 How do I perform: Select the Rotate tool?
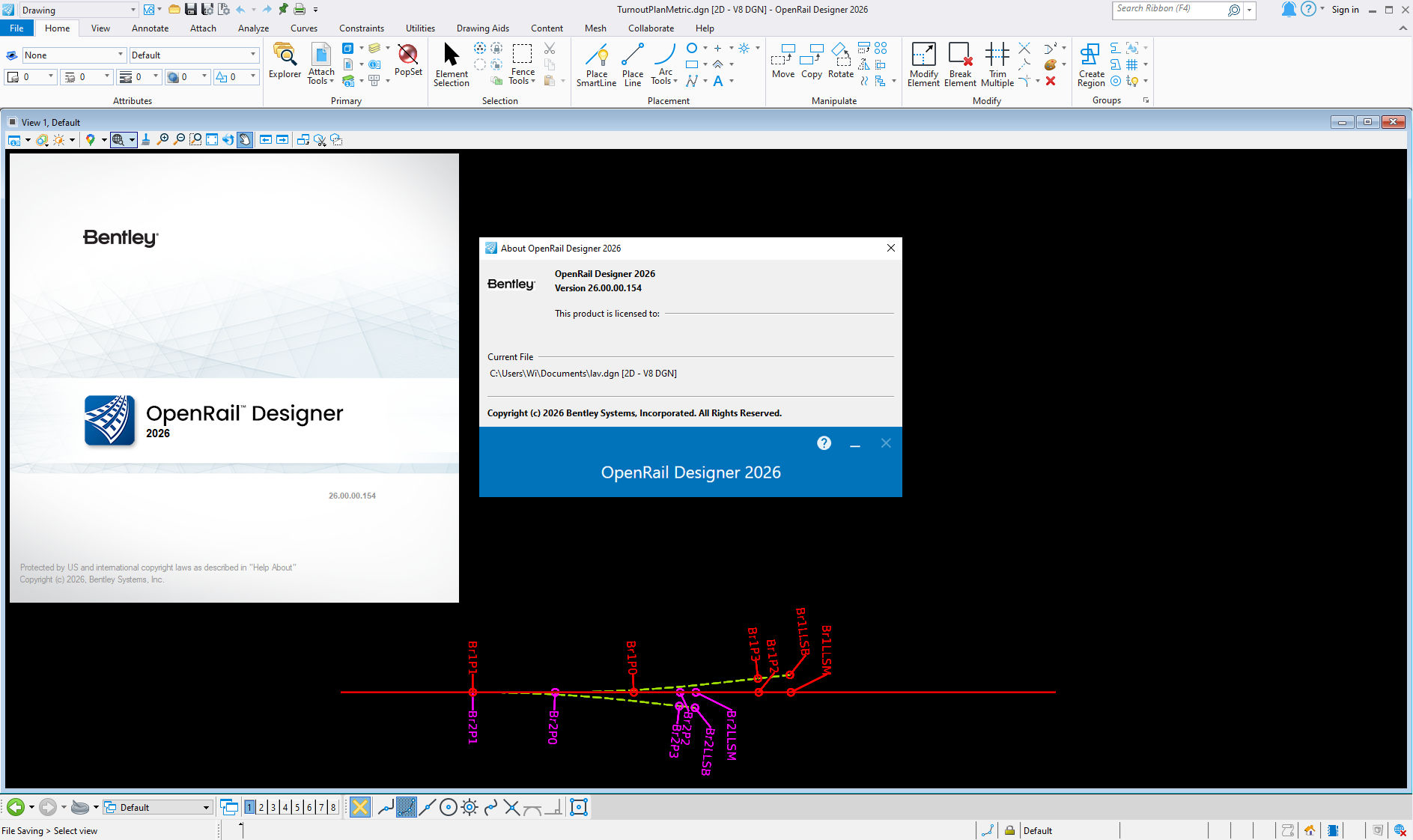[841, 61]
